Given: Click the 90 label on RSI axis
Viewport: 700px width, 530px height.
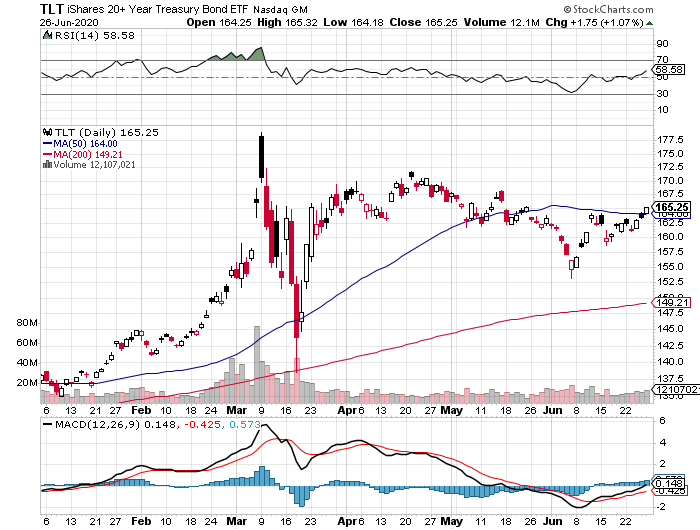Looking at the screenshot, I should (x=662, y=44).
